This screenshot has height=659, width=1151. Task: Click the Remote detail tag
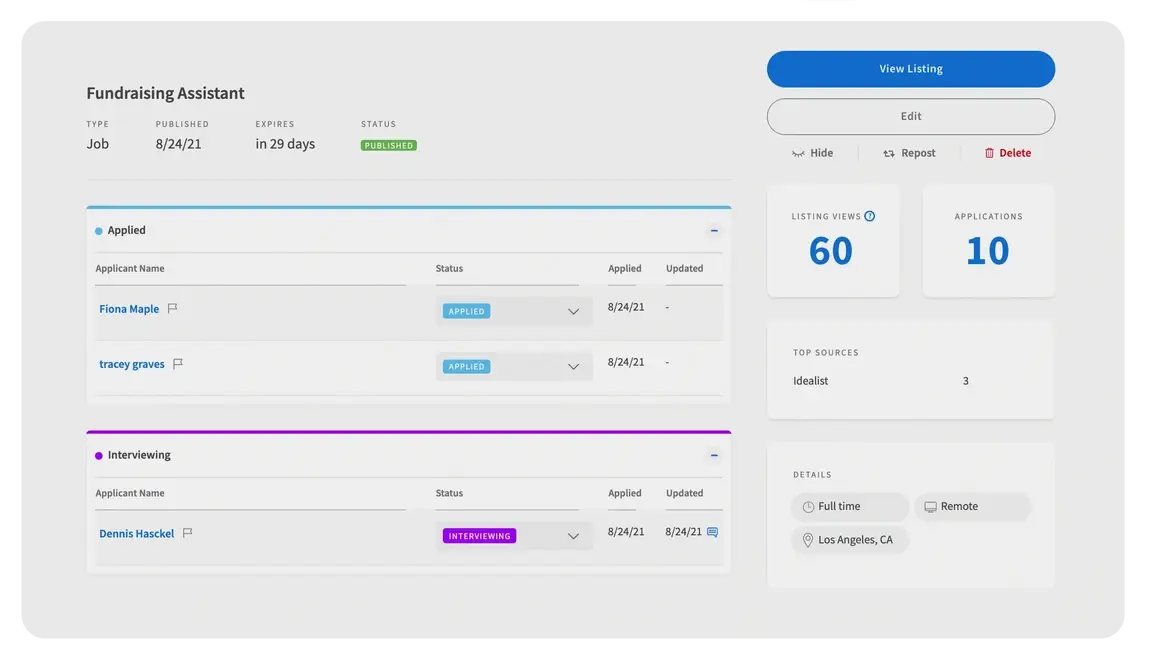[973, 506]
